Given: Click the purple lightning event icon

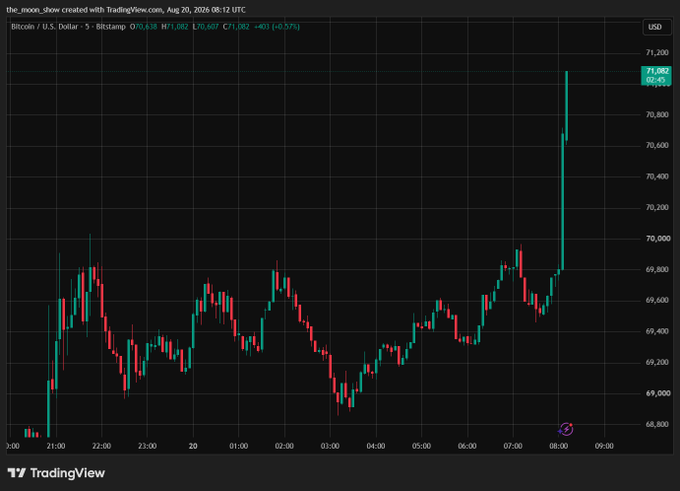Looking at the screenshot, I should click(x=566, y=429).
